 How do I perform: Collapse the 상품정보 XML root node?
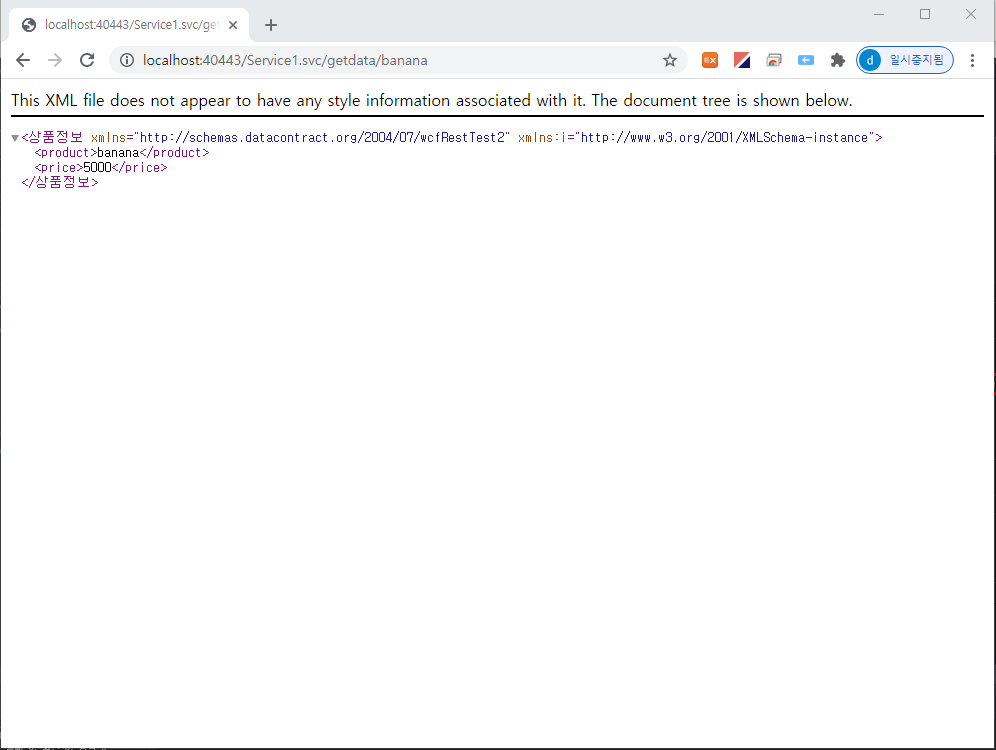[x=15, y=138]
